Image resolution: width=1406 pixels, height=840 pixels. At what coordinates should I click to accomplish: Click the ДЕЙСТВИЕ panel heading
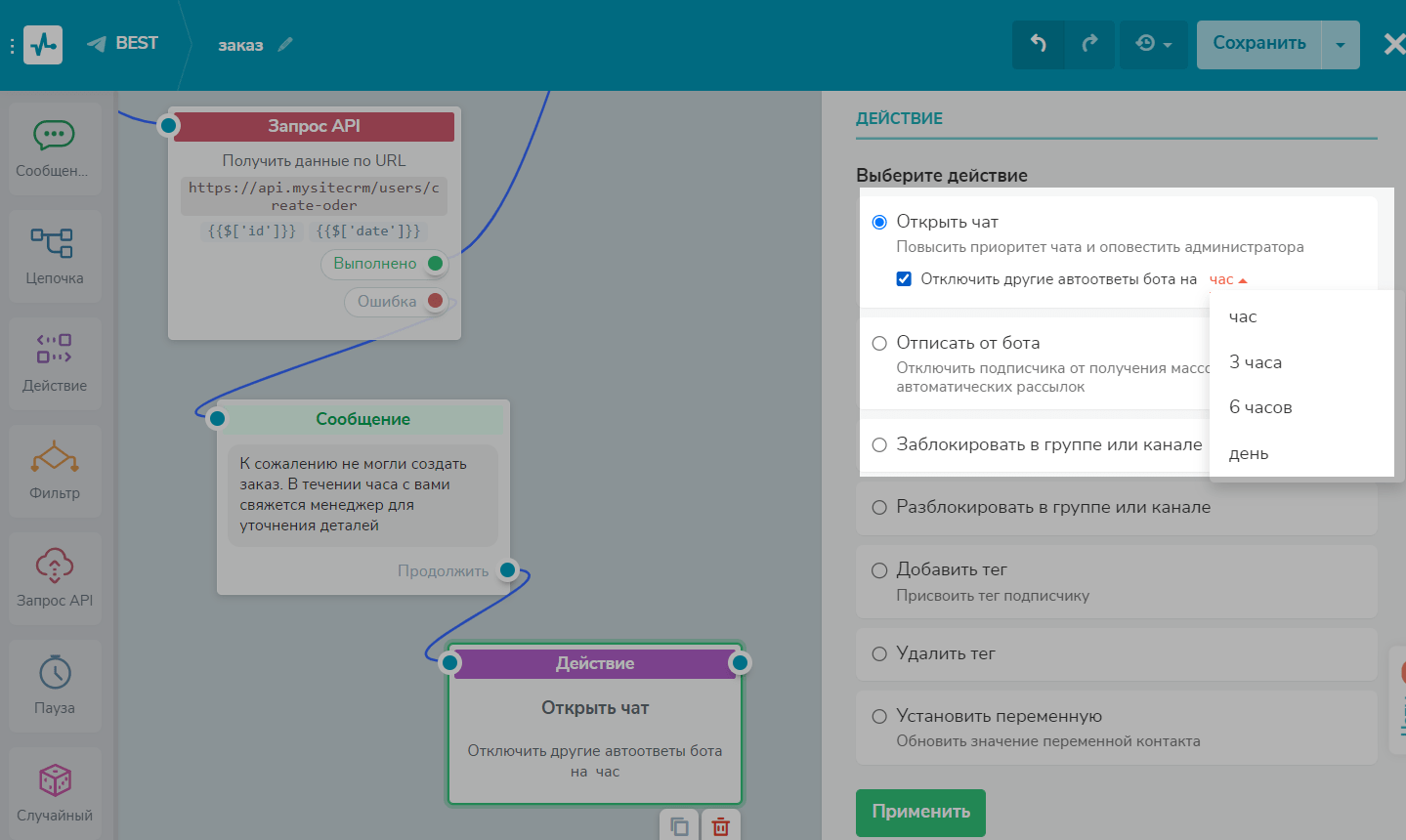point(899,118)
